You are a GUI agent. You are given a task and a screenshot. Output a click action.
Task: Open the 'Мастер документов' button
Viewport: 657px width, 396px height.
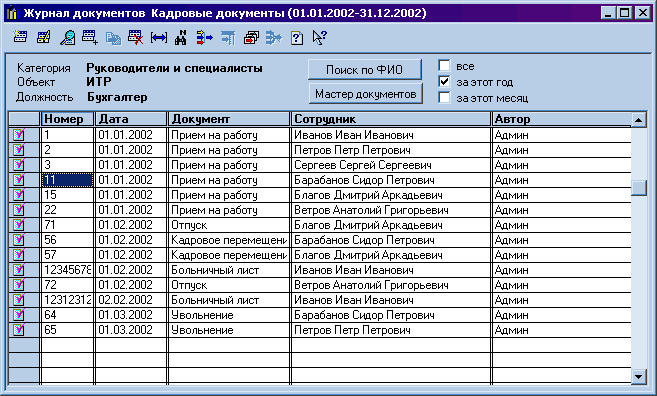point(365,94)
